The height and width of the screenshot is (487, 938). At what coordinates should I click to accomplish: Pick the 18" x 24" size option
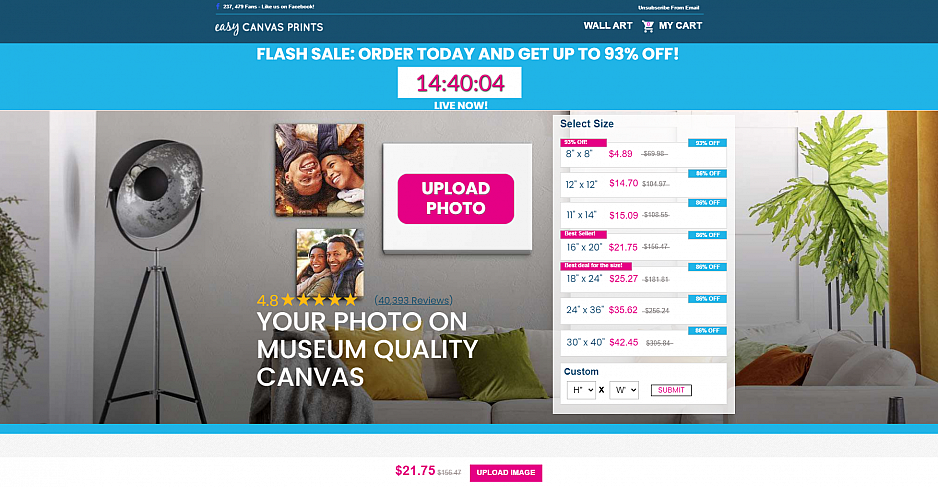[643, 278]
